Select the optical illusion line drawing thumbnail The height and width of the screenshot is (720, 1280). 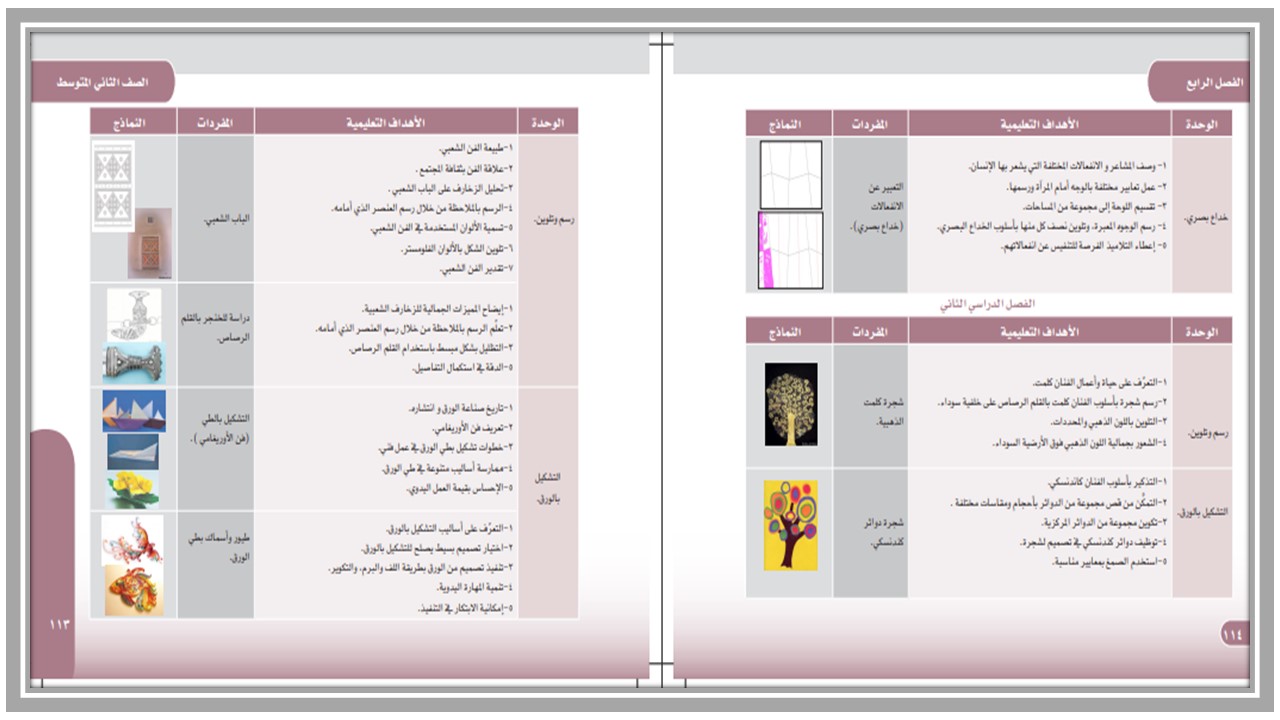coord(790,174)
